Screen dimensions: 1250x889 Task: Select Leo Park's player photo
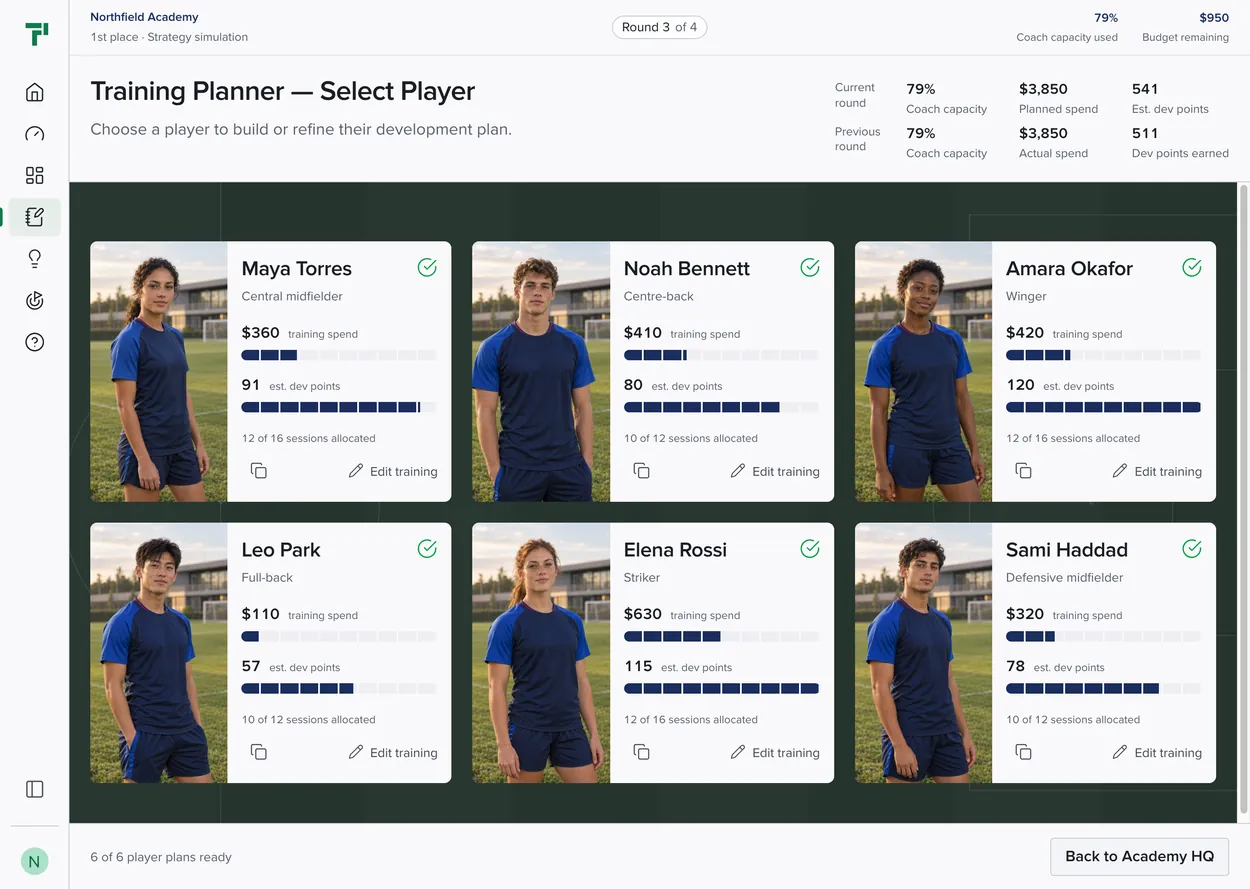pyautogui.click(x=159, y=652)
